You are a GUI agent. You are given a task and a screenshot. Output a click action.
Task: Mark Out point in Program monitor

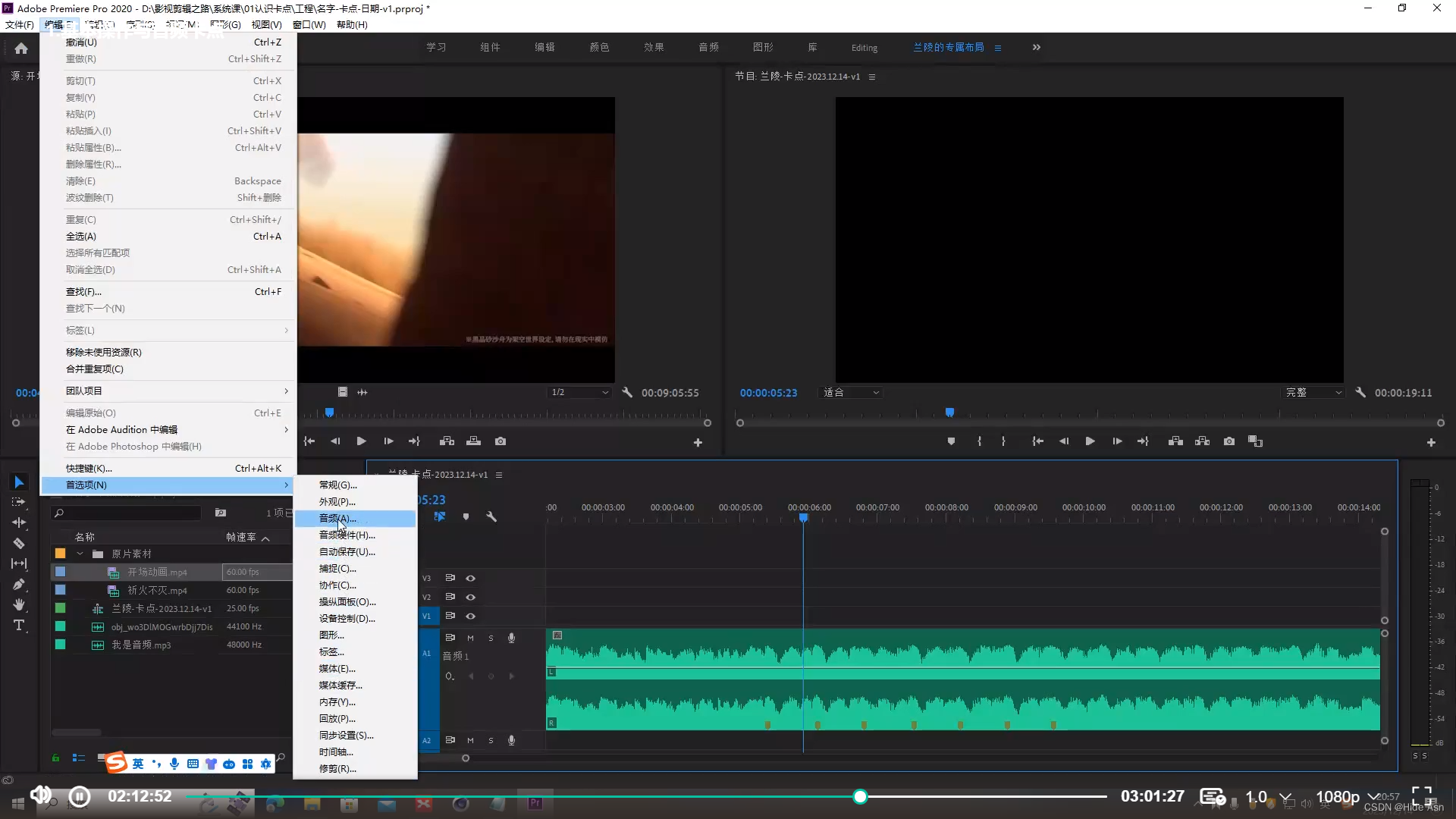click(x=1003, y=441)
